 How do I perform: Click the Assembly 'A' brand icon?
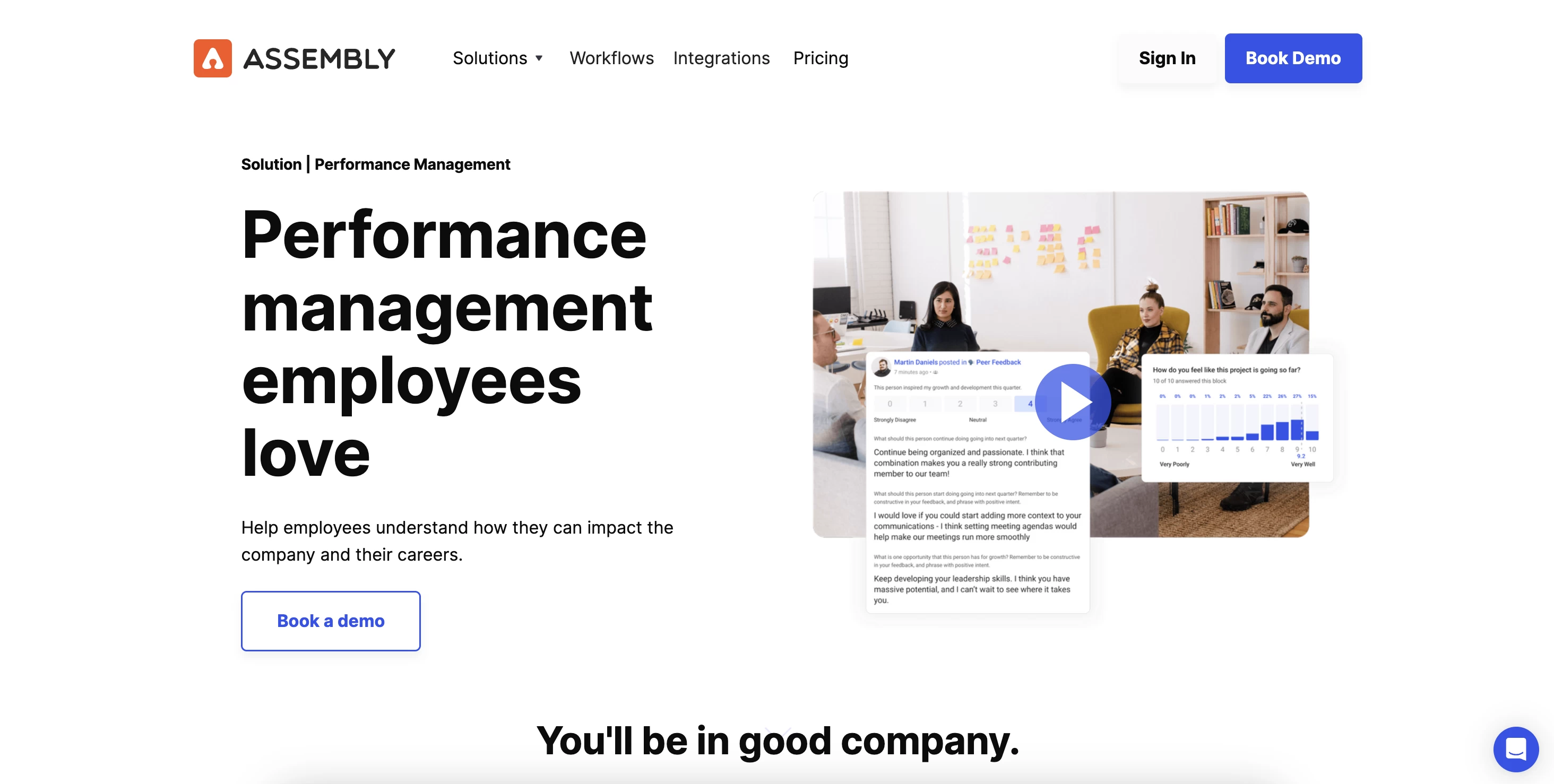coord(209,57)
